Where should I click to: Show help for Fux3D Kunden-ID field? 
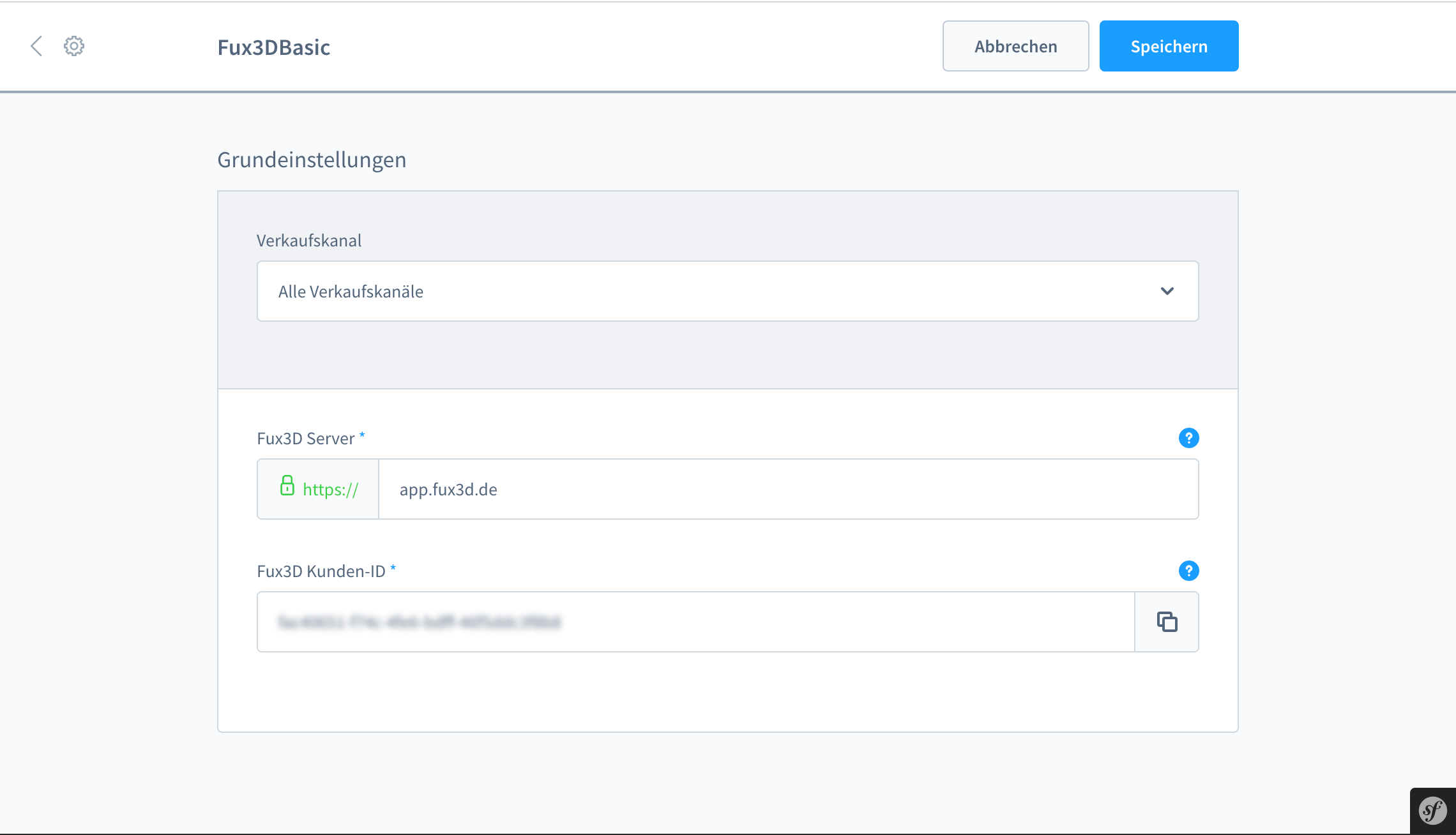click(x=1188, y=571)
